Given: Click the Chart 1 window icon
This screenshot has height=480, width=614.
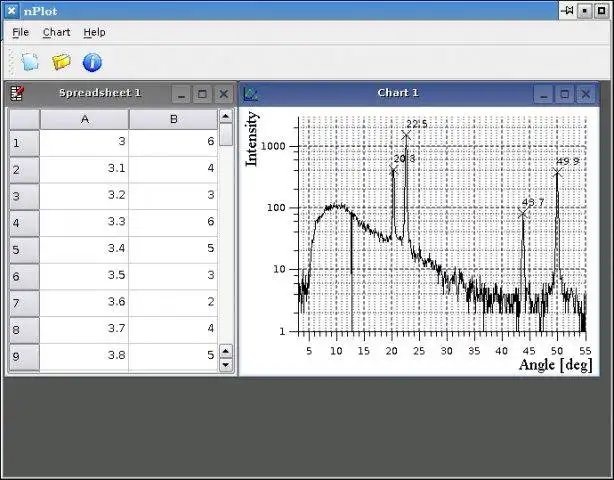Looking at the screenshot, I should tap(251, 94).
